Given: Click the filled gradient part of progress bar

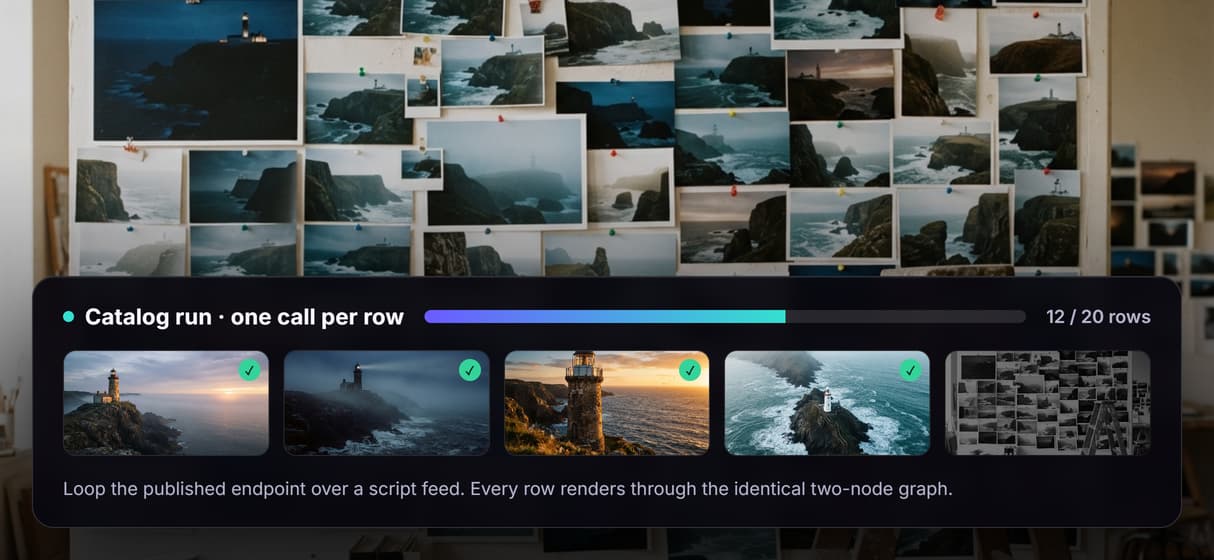Looking at the screenshot, I should pos(604,316).
